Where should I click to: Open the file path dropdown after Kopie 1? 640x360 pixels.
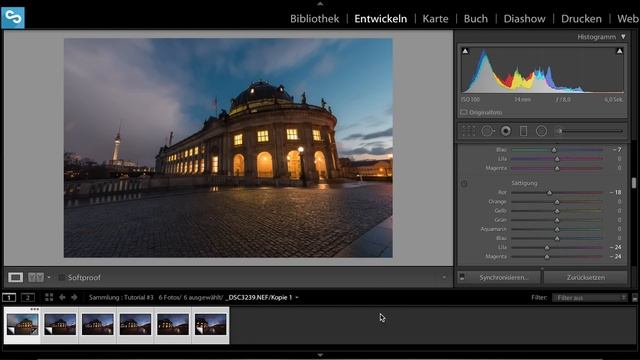[297, 298]
